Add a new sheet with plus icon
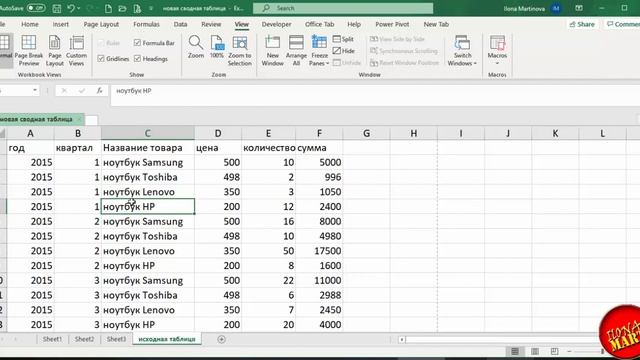The width and height of the screenshot is (640, 360). point(221,339)
